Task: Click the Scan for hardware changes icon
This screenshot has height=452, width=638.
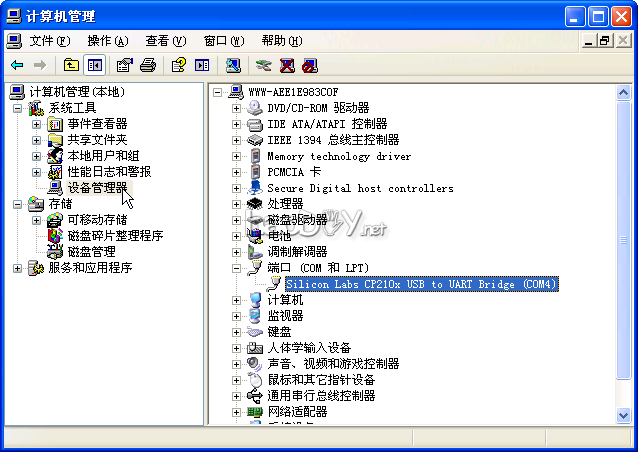Action: point(233,65)
